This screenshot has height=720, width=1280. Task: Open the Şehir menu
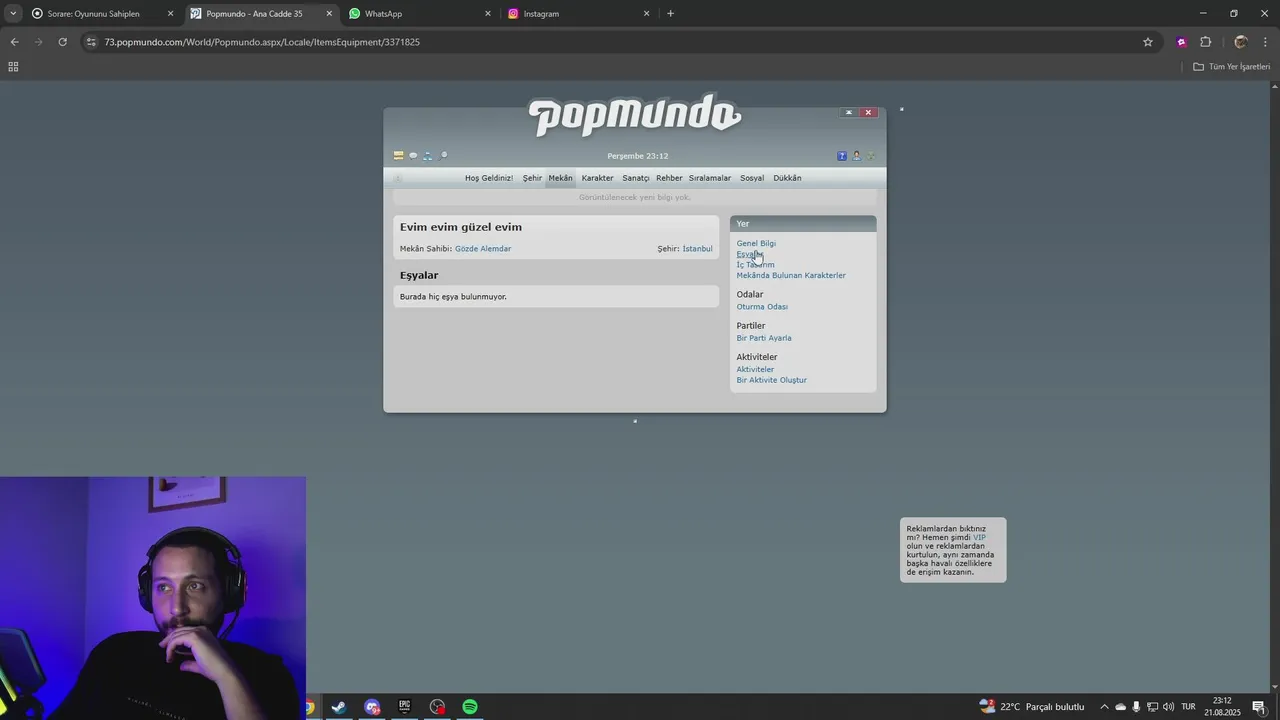532,178
